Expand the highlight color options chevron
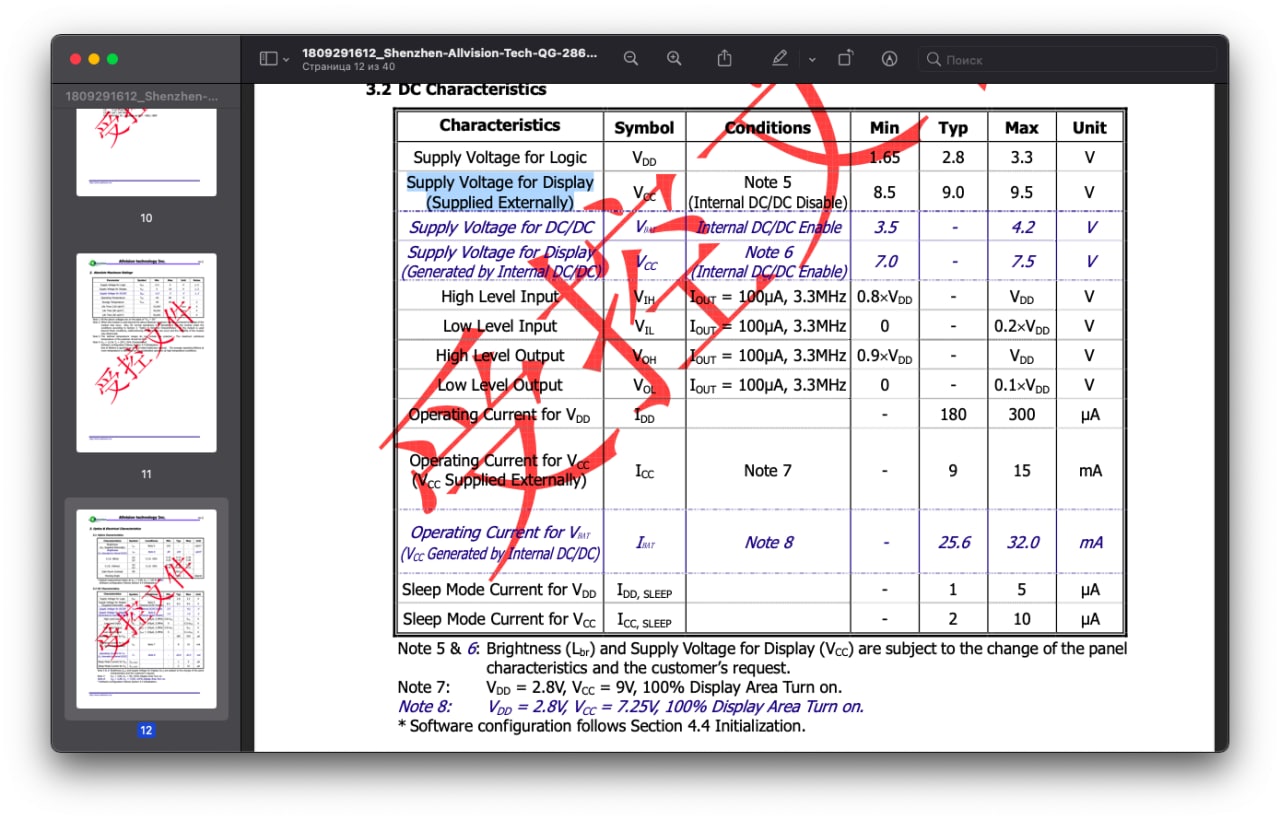Viewport: 1280px width, 820px height. [x=812, y=60]
